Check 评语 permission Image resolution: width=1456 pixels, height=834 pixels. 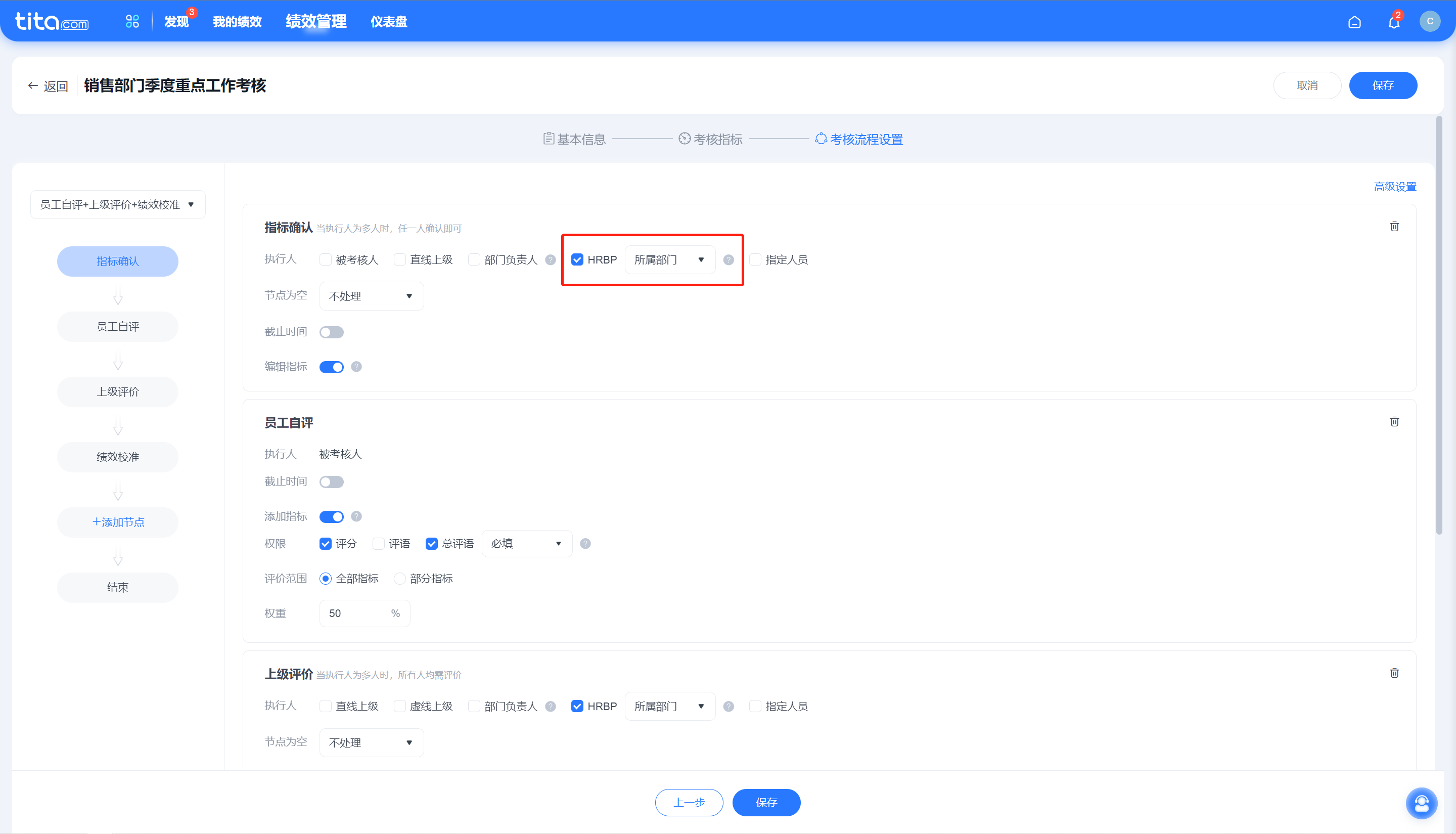[x=379, y=544]
